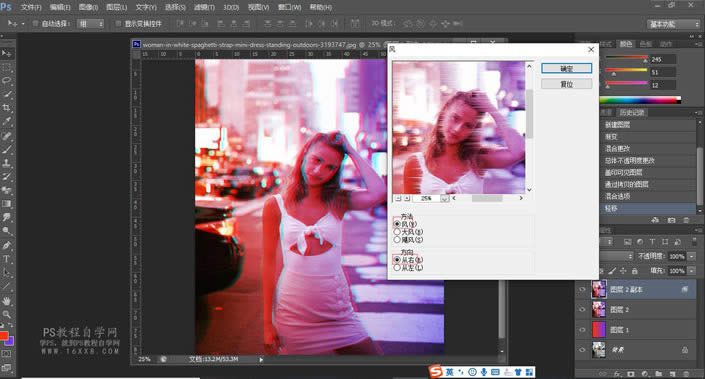Open the auto-select 组 dropdown
Screen dimensions: 705x379
[x=90, y=24]
